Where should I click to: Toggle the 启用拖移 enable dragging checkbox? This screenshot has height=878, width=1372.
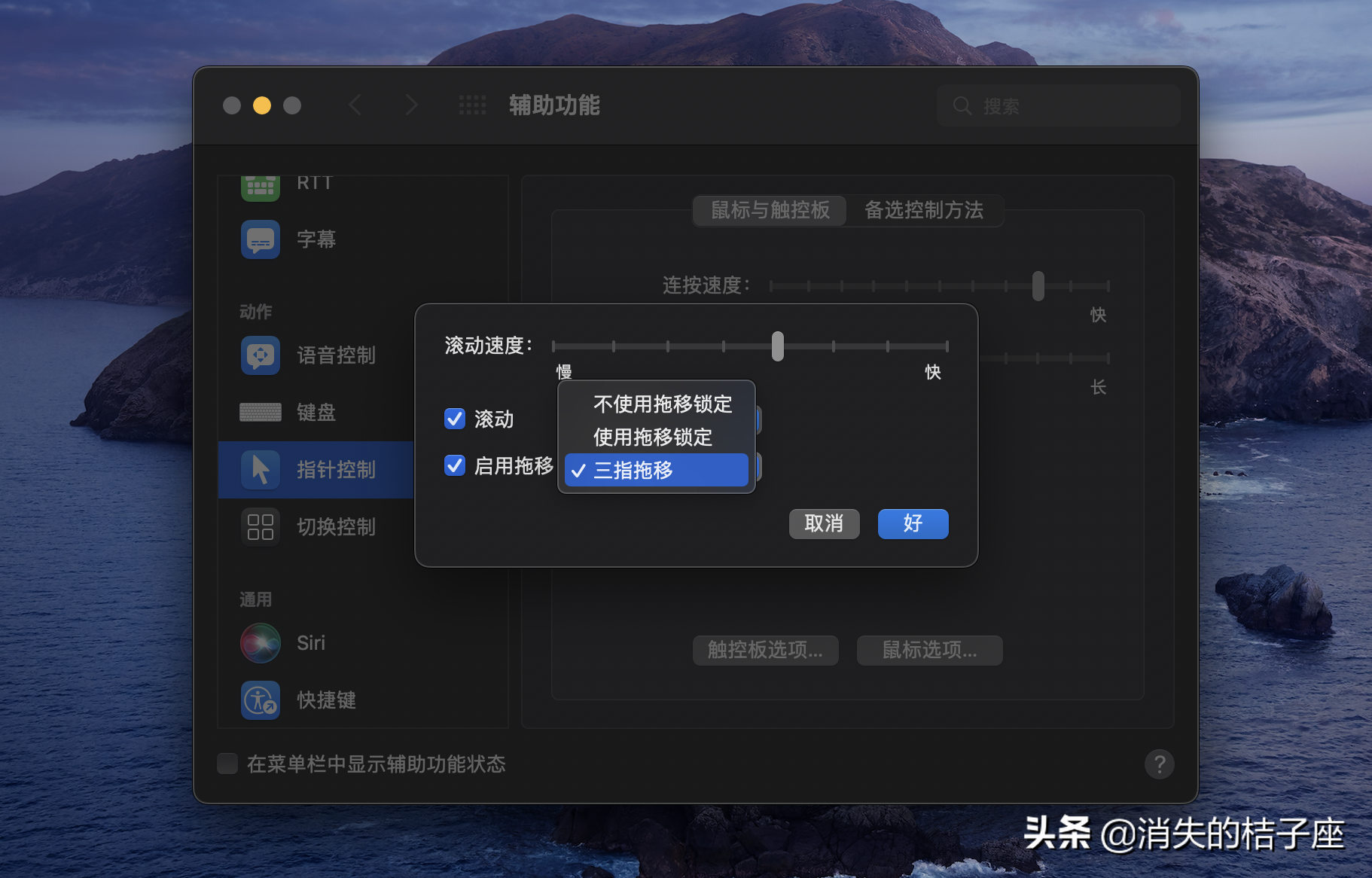coord(455,466)
